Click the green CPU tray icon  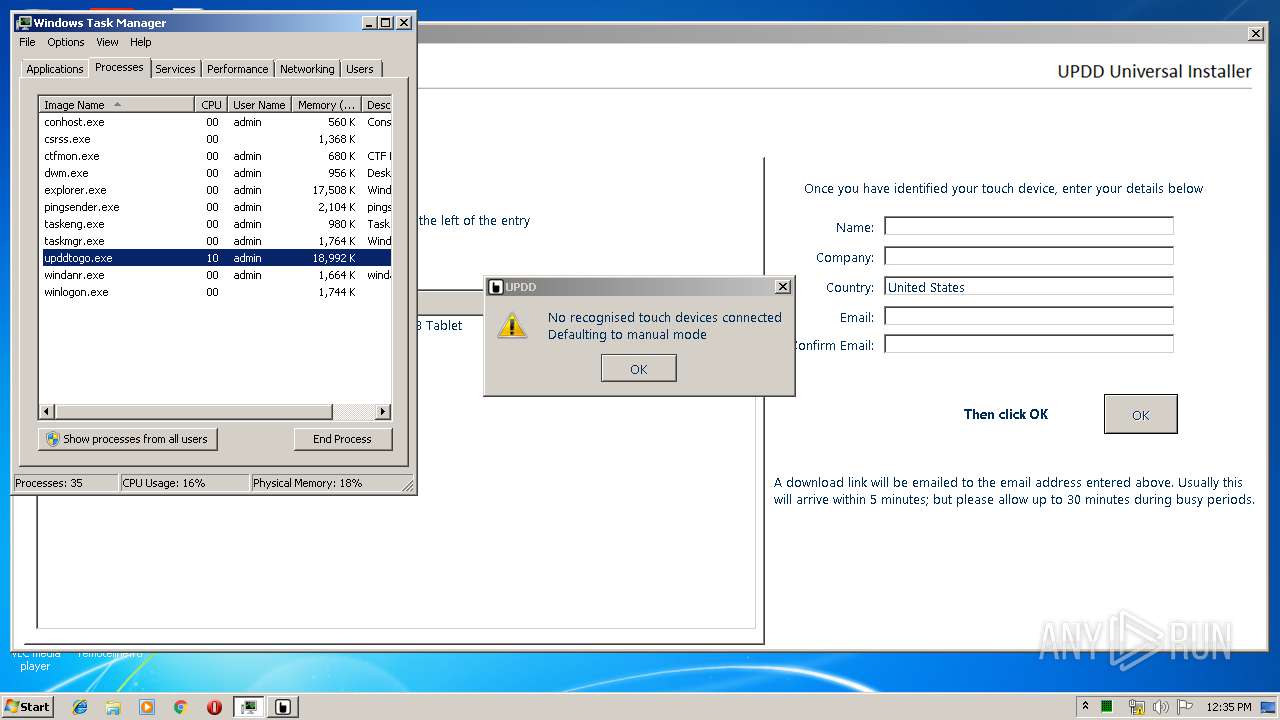click(x=1108, y=707)
